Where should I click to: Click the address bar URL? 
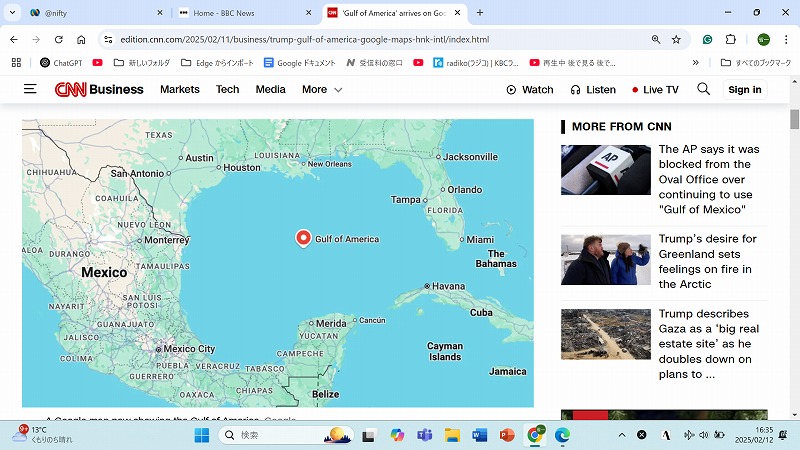[x=305, y=39]
